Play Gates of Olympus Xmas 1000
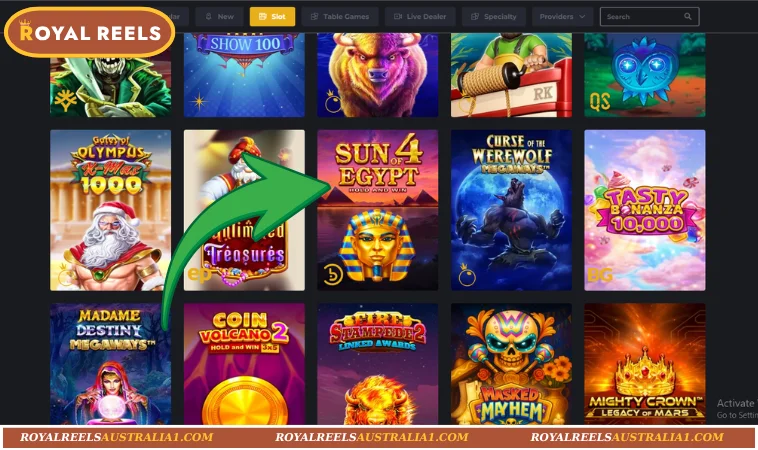758x450 pixels. tap(110, 210)
